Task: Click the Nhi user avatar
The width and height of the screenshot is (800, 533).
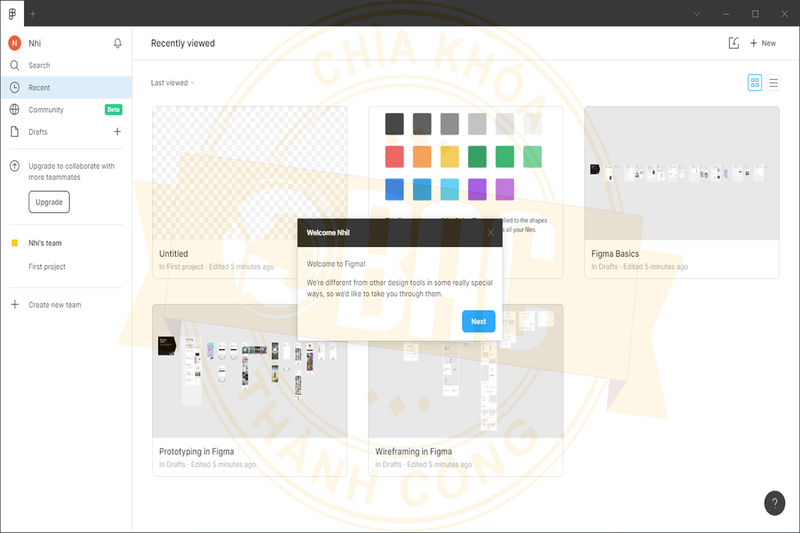Action: (15, 43)
